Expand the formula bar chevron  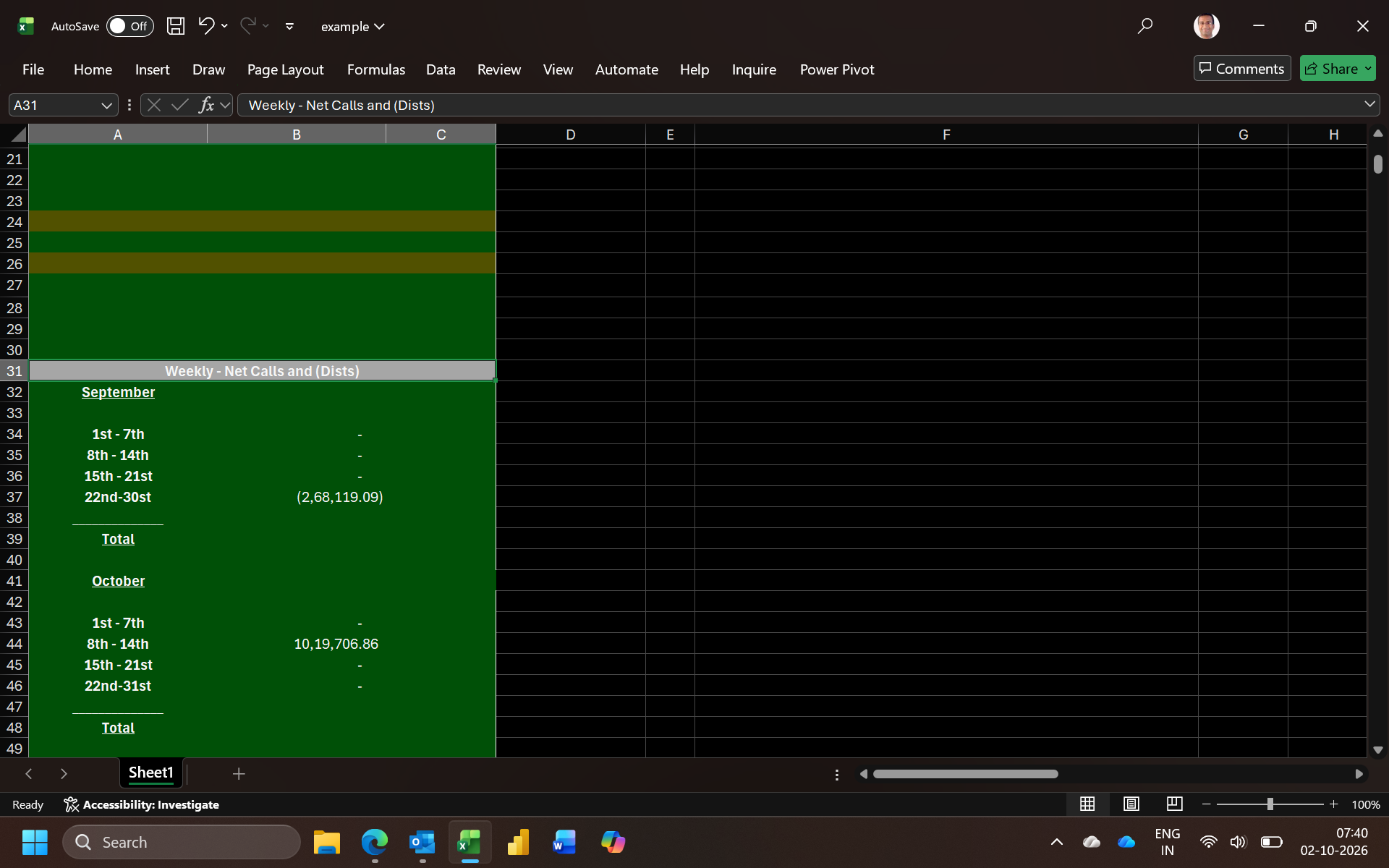tap(1369, 104)
